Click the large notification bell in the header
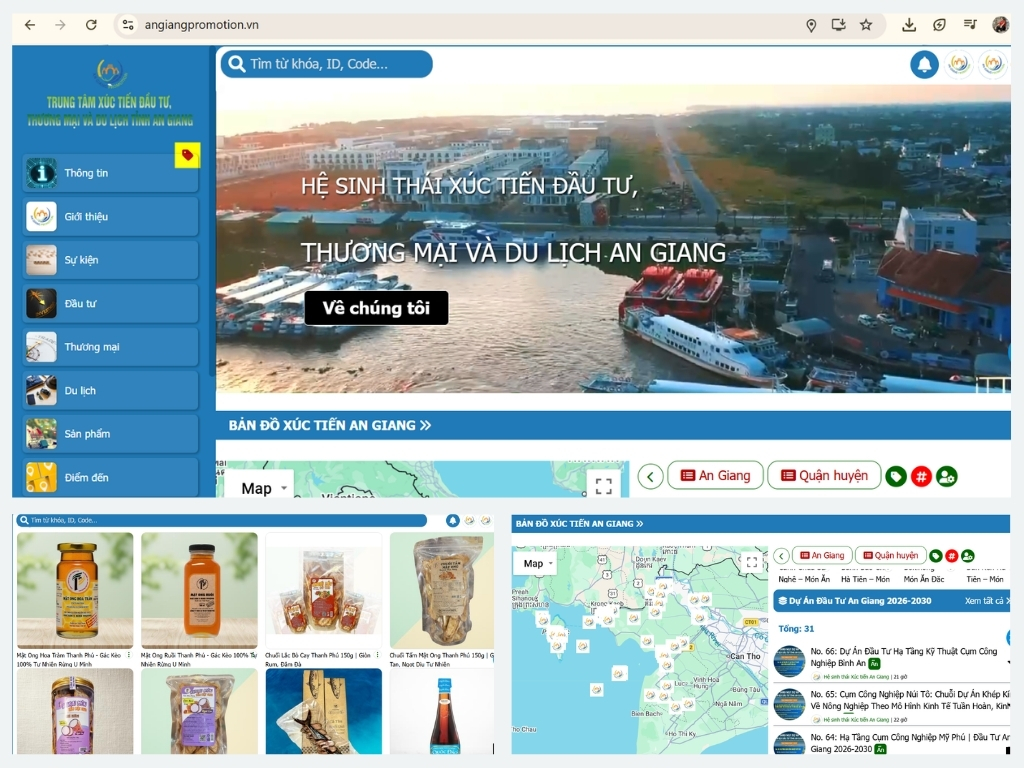The height and width of the screenshot is (768, 1024). [x=924, y=65]
